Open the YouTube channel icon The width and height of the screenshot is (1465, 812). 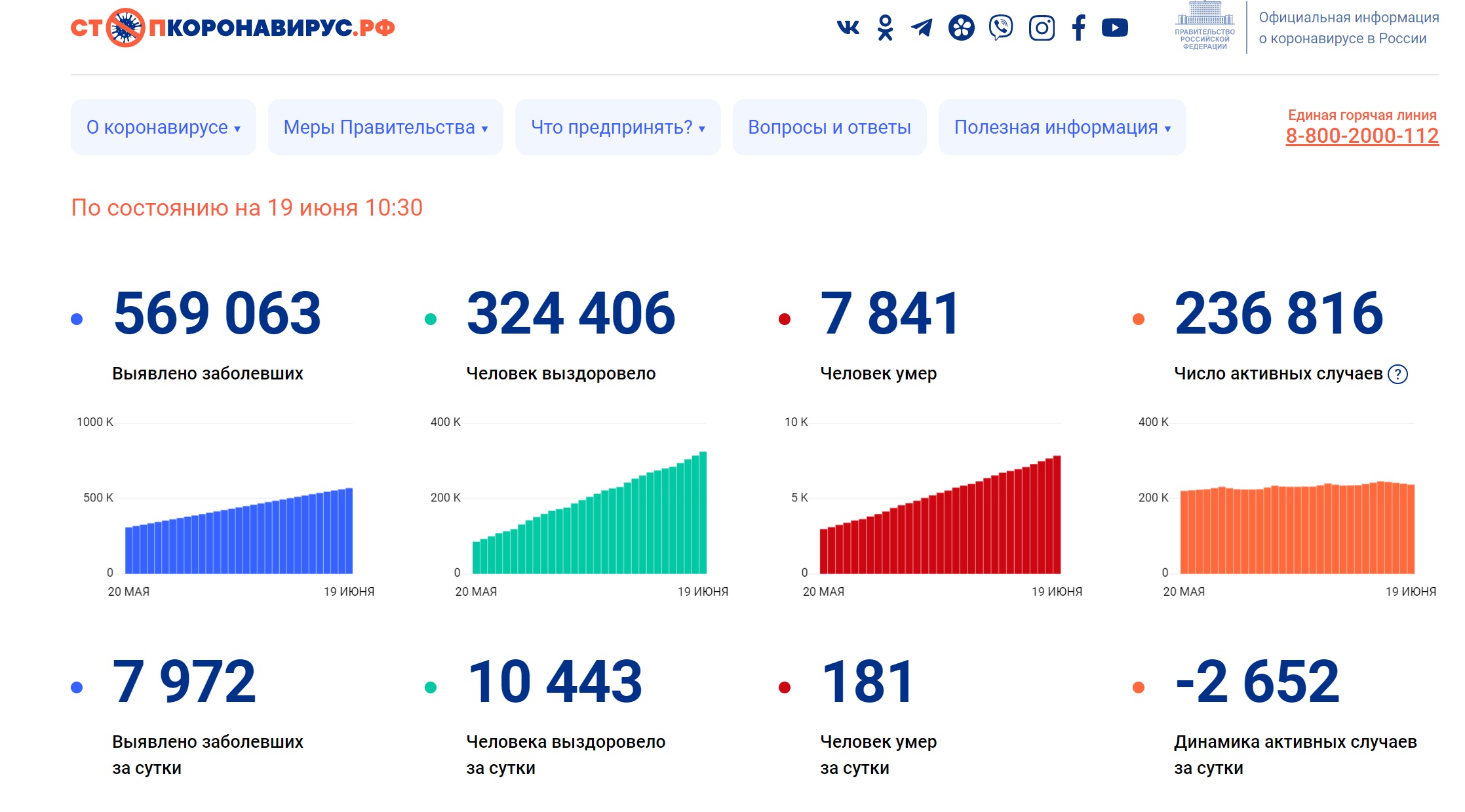[1114, 28]
